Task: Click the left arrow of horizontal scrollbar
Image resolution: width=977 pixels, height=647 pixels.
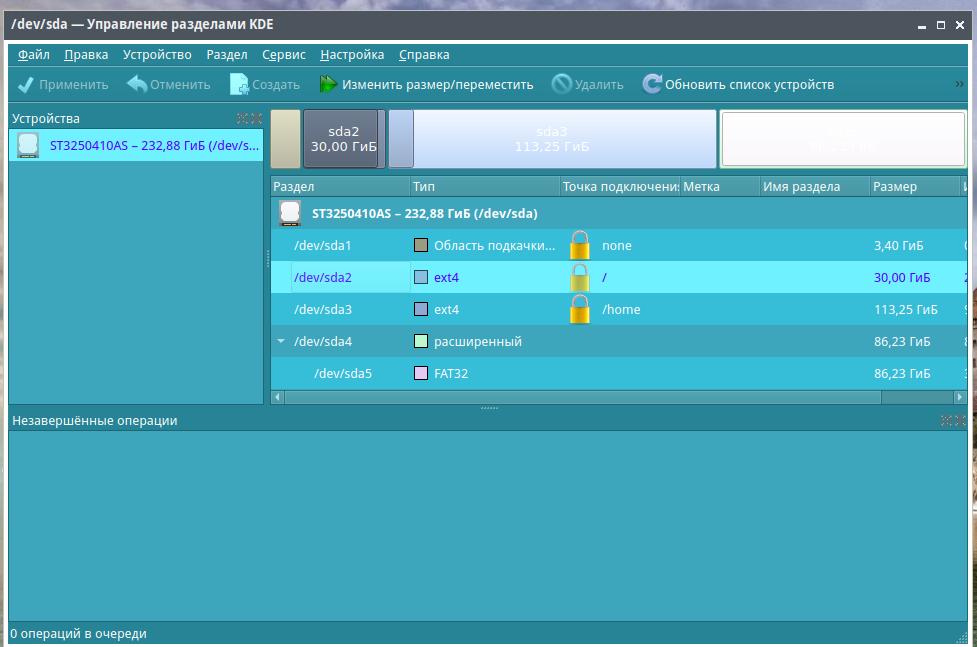Action: tap(278, 397)
